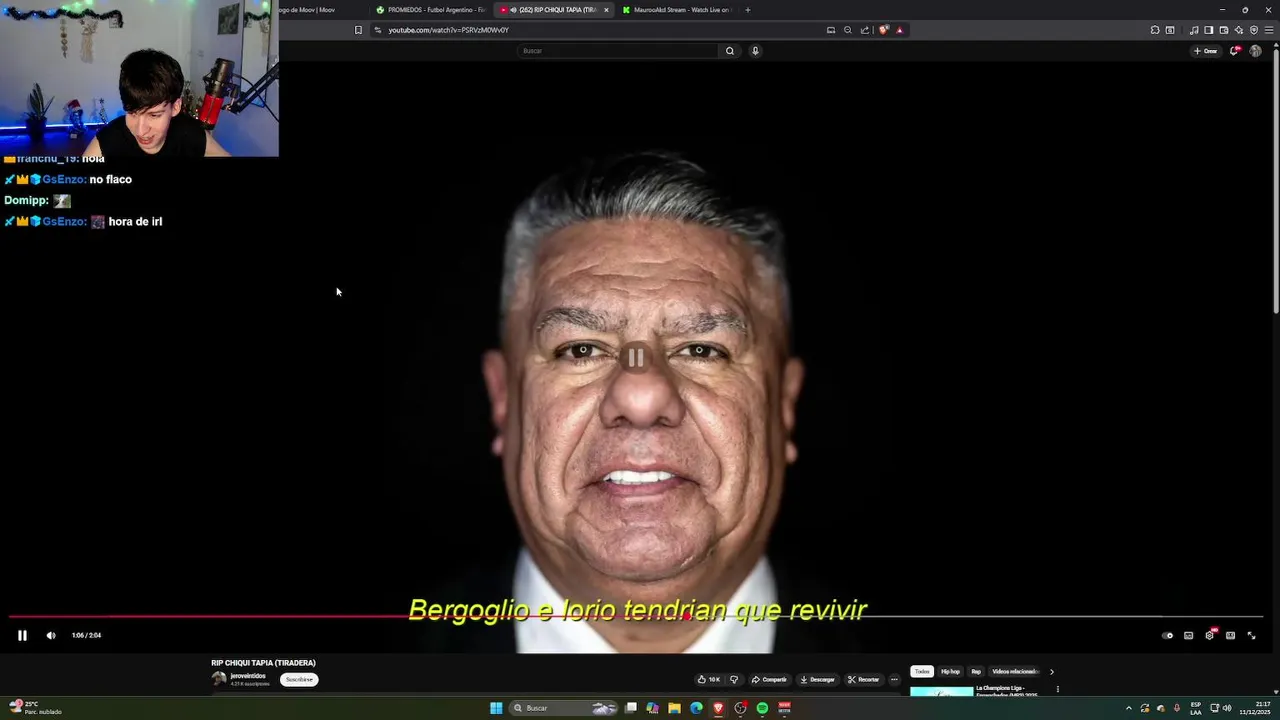Open Brave Shields lion icon
This screenshot has width=1280, height=720.
pos(883,30)
